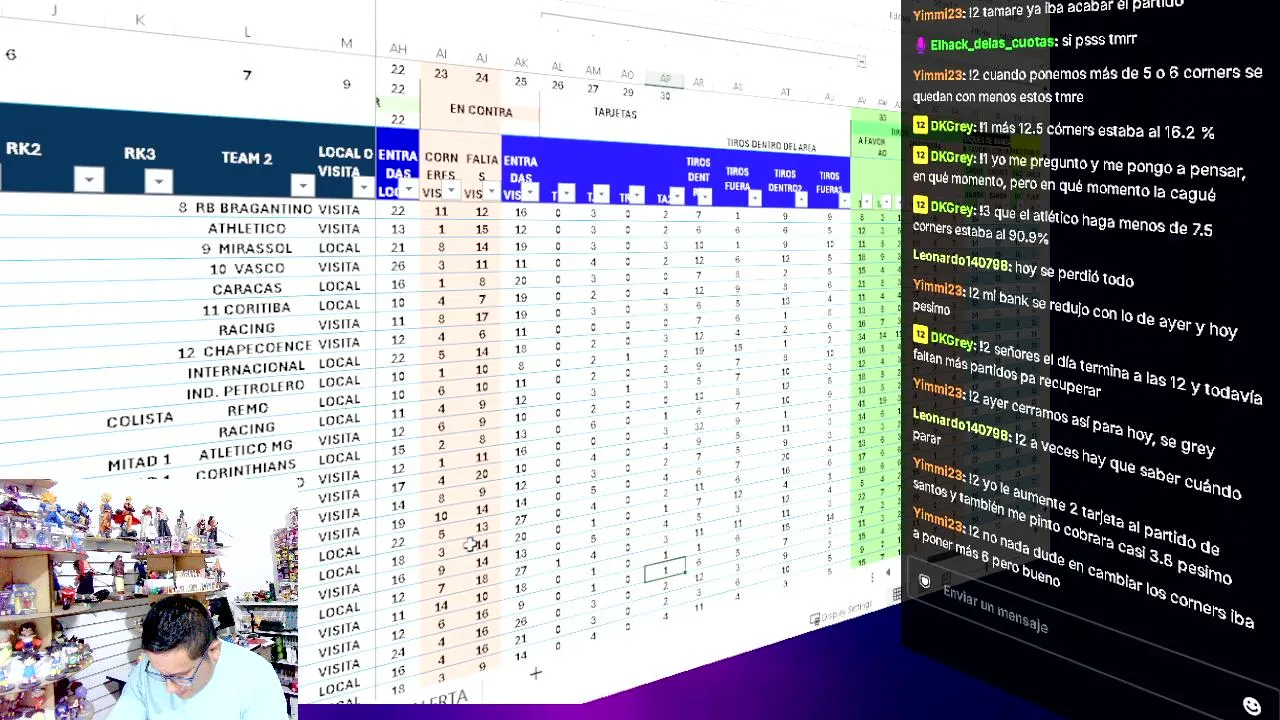Image resolution: width=1280 pixels, height=720 pixels.
Task: Select the 'MITAD 1' cell in the RK3 column
Action: 139,462
